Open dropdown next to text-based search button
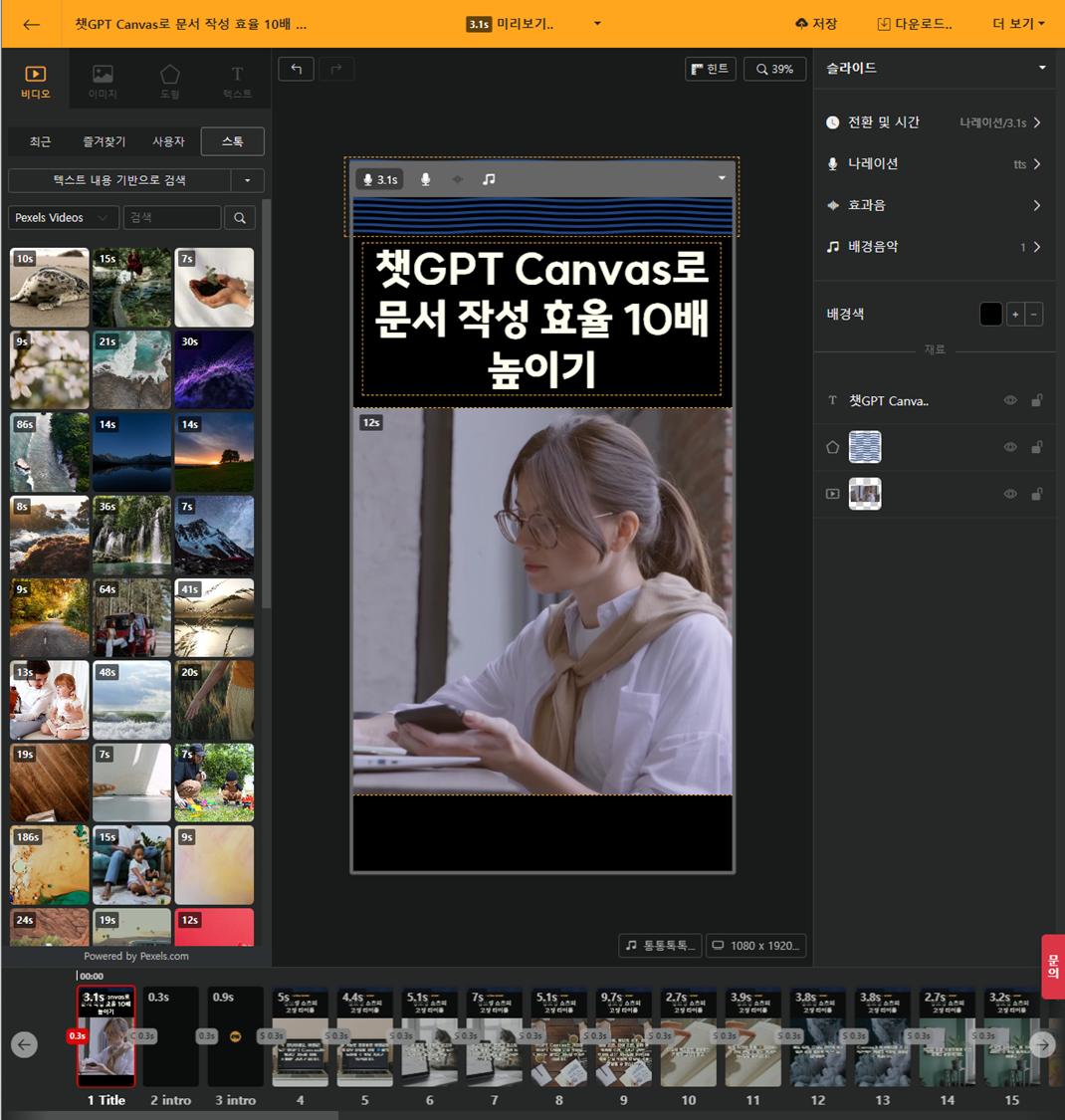Screen dimensions: 1065x1120 pyautogui.click(x=248, y=180)
